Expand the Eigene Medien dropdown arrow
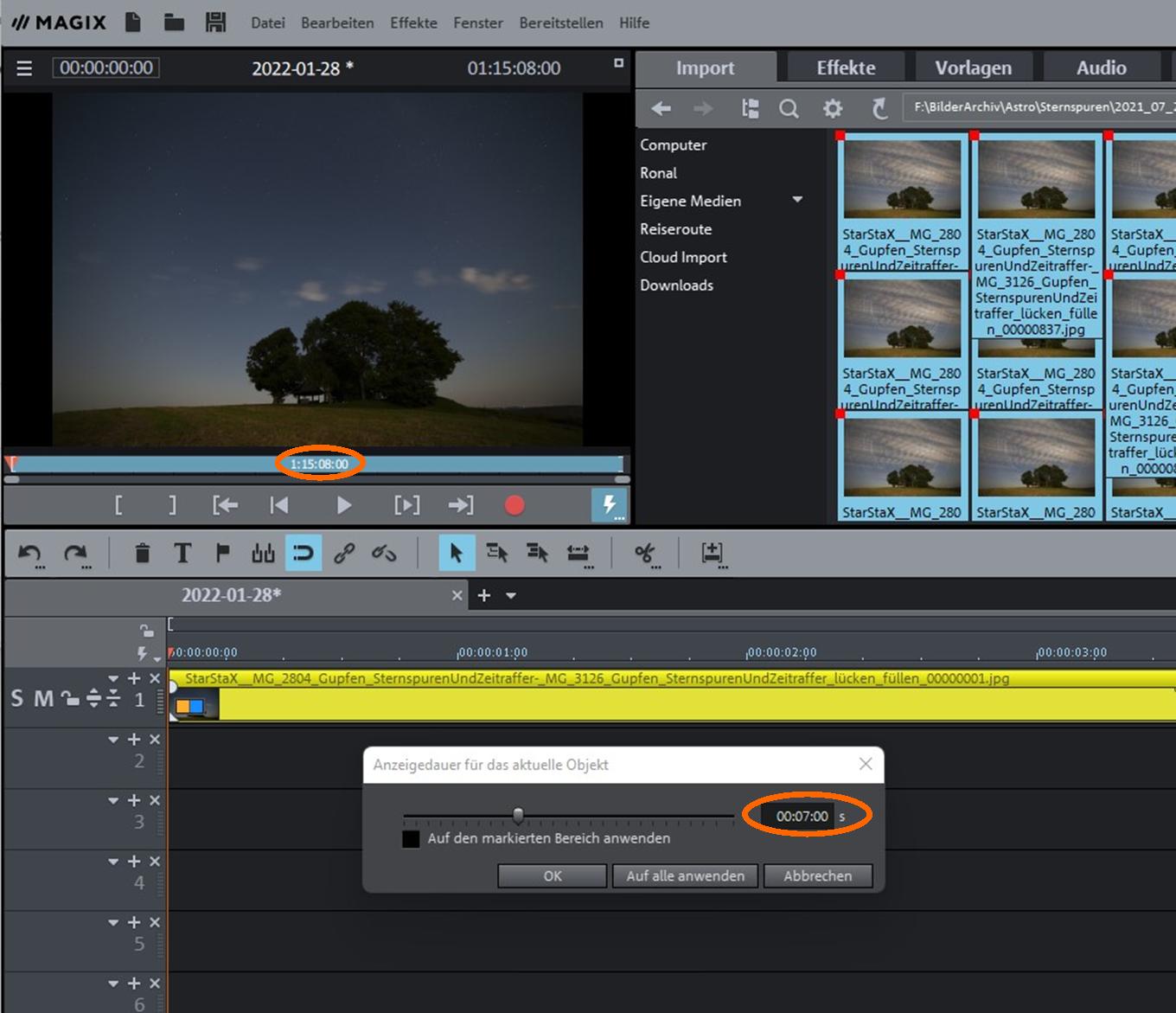Image resolution: width=1176 pixels, height=1013 pixels. pyautogui.click(x=797, y=200)
